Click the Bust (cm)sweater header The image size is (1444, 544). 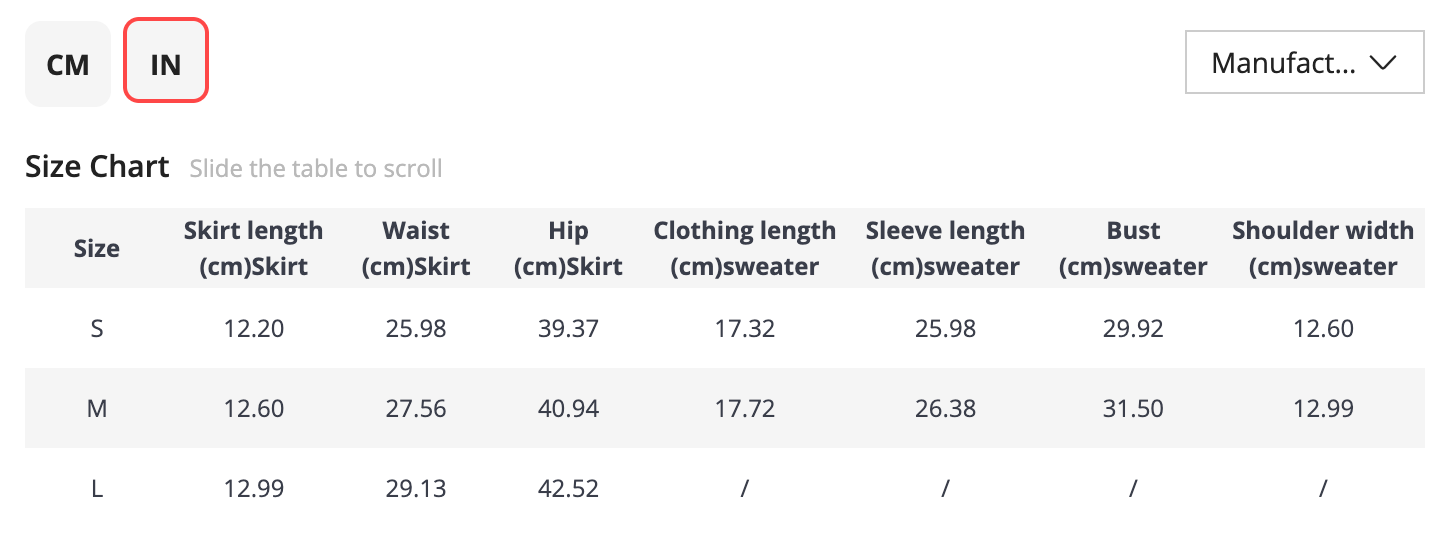1133,249
